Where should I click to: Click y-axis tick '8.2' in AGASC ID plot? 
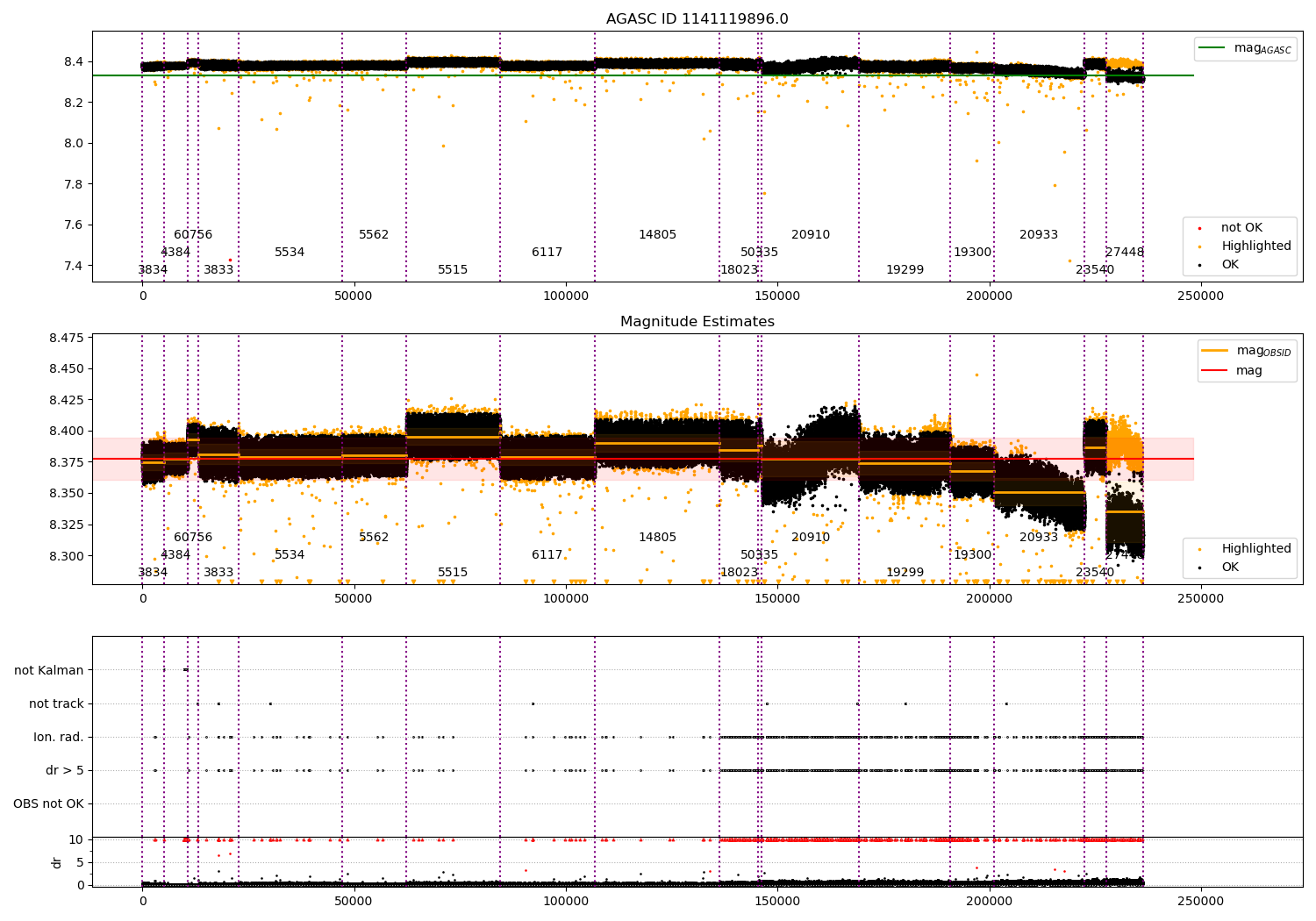(x=74, y=103)
